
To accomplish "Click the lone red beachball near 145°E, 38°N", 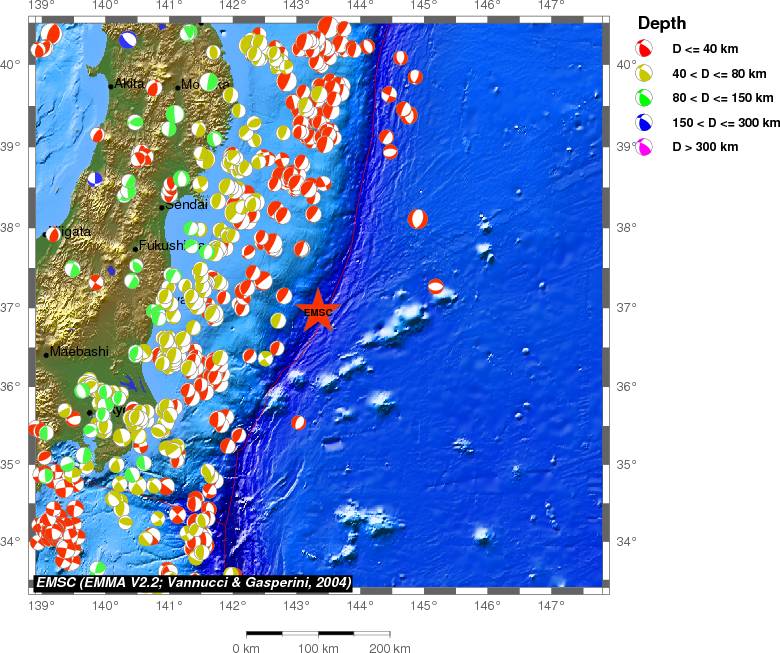I will (417, 218).
